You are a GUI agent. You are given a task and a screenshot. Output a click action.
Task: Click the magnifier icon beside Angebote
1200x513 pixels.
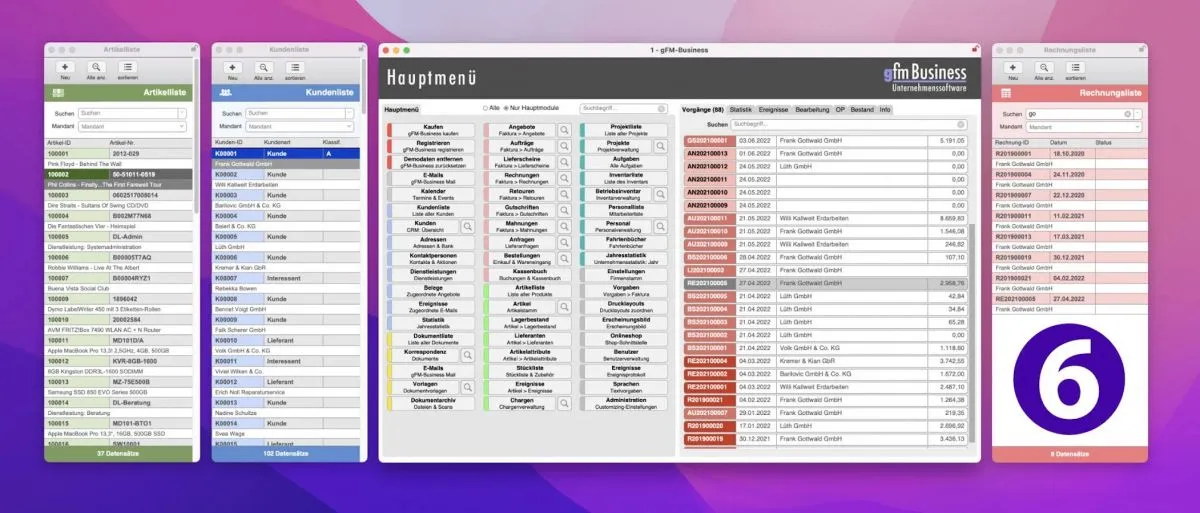point(565,130)
